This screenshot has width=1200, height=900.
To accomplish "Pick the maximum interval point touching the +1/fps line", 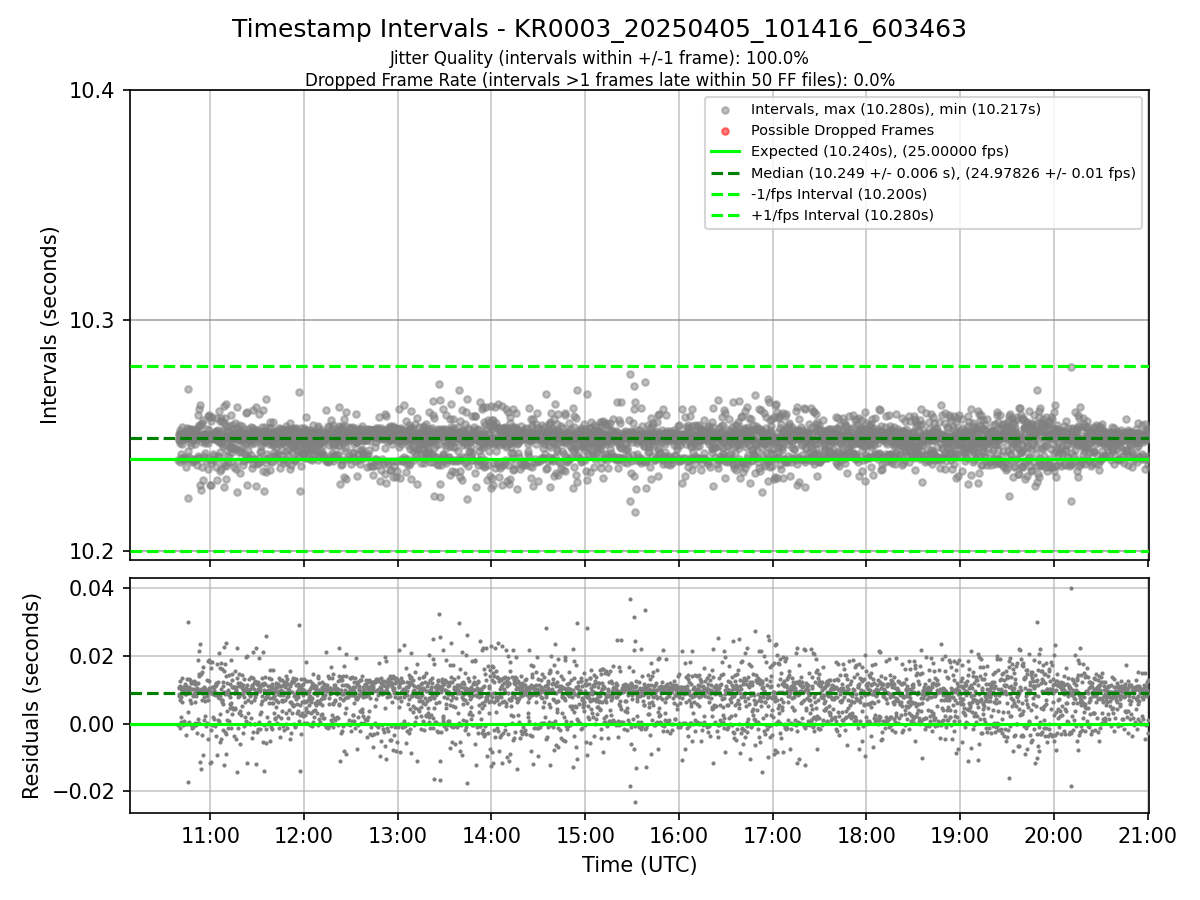I will pyautogui.click(x=1071, y=367).
